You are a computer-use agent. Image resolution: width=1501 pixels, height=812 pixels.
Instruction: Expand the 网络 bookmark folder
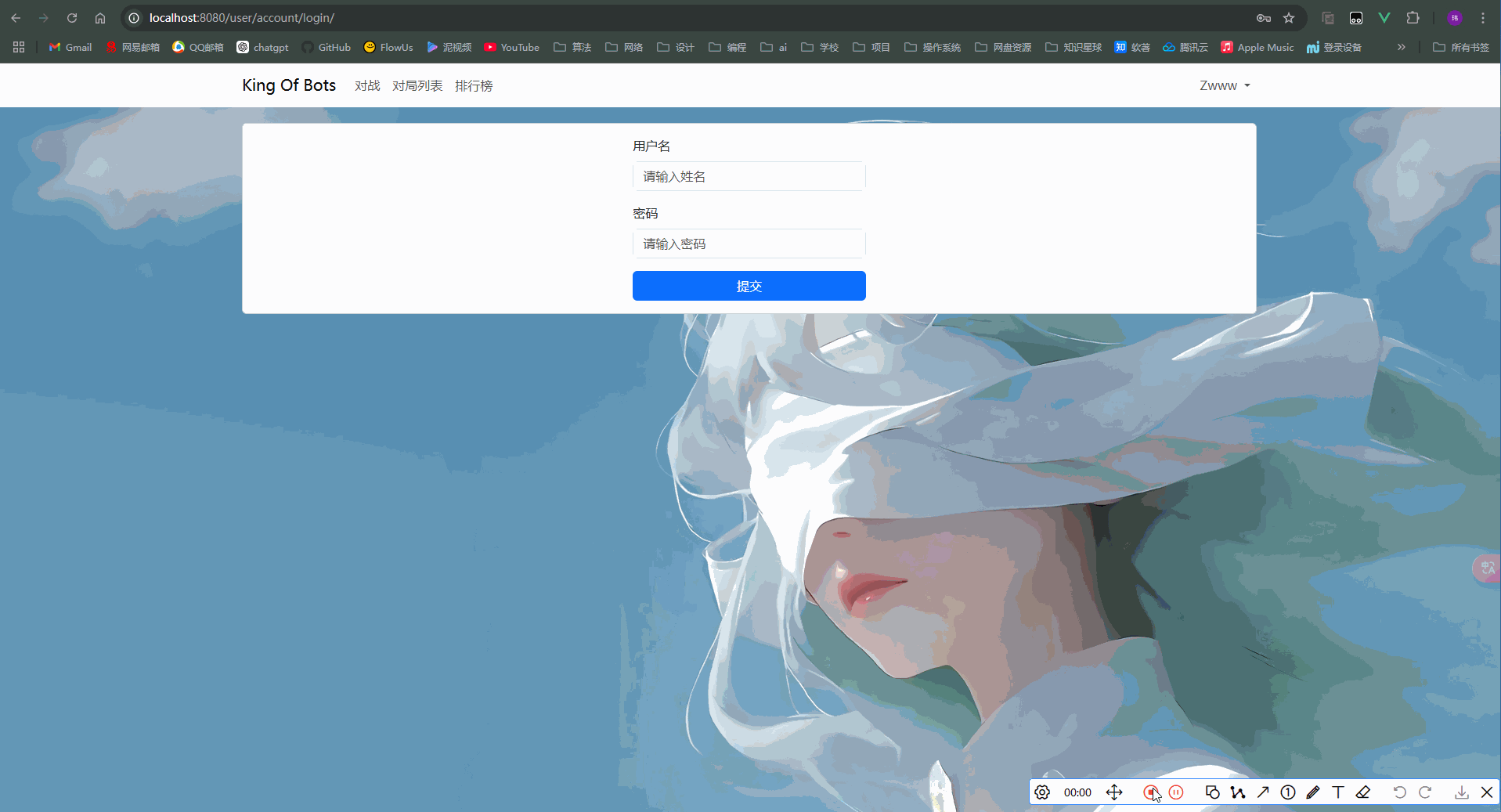point(624,47)
